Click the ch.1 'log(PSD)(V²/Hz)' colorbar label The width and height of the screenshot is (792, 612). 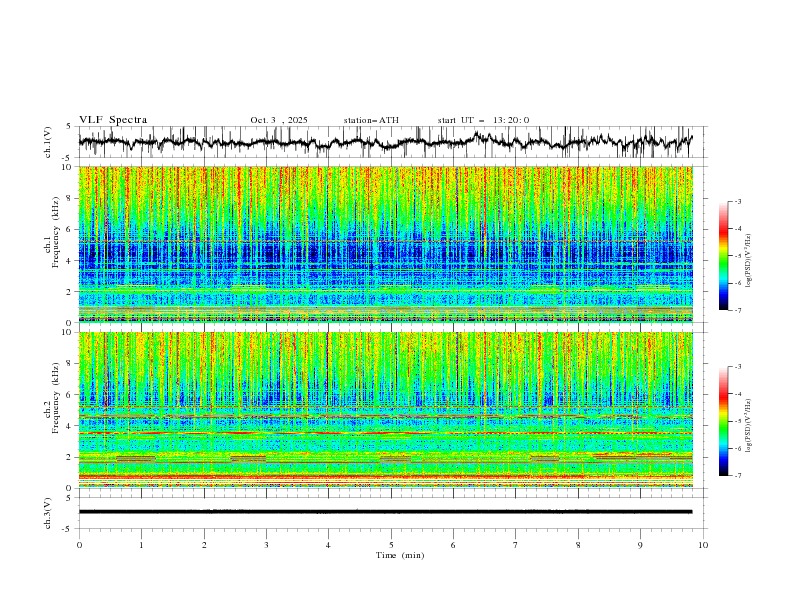click(x=749, y=261)
